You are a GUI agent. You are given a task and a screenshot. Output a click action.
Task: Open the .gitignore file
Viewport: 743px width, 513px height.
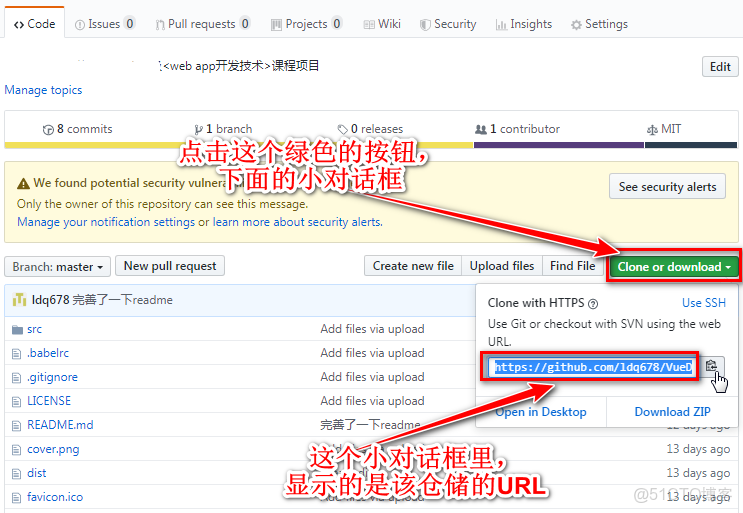pos(52,377)
